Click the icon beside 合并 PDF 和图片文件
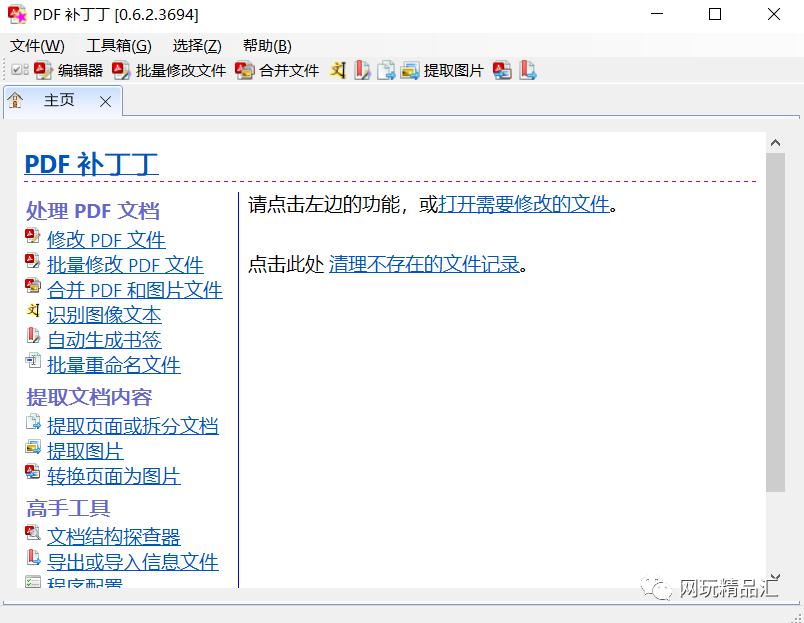Screen dimensions: 804x623 click(x=33, y=286)
